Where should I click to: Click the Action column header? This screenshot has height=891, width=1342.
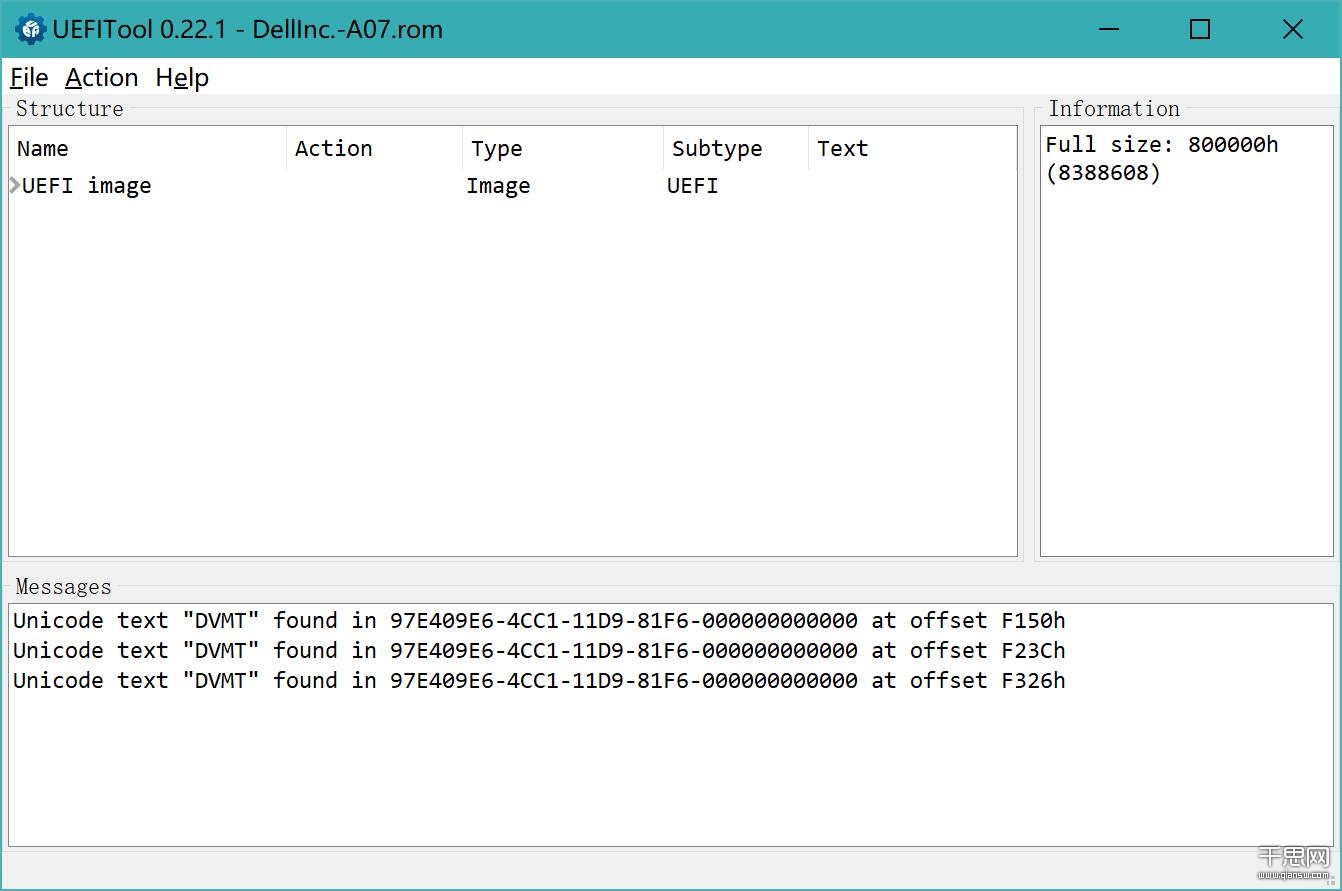[x=375, y=148]
